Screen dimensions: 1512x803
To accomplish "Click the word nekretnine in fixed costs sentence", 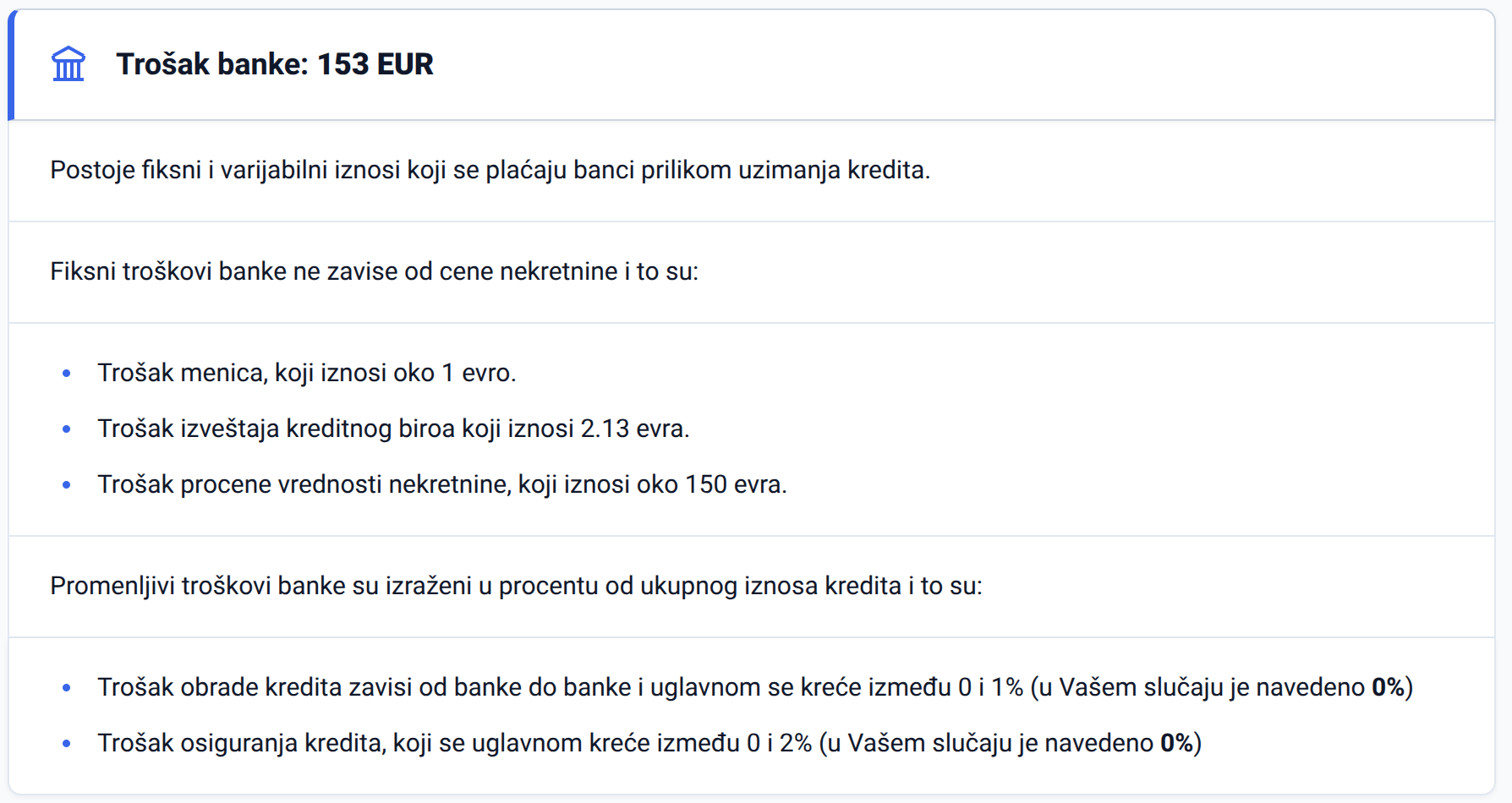I will (559, 271).
